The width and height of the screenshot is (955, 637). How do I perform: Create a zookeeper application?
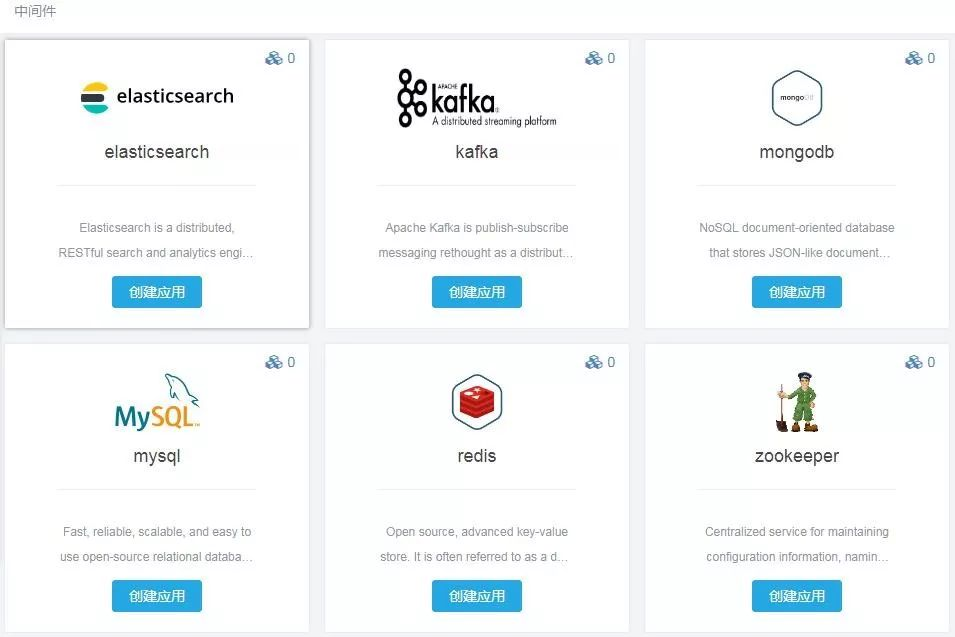[x=797, y=596]
